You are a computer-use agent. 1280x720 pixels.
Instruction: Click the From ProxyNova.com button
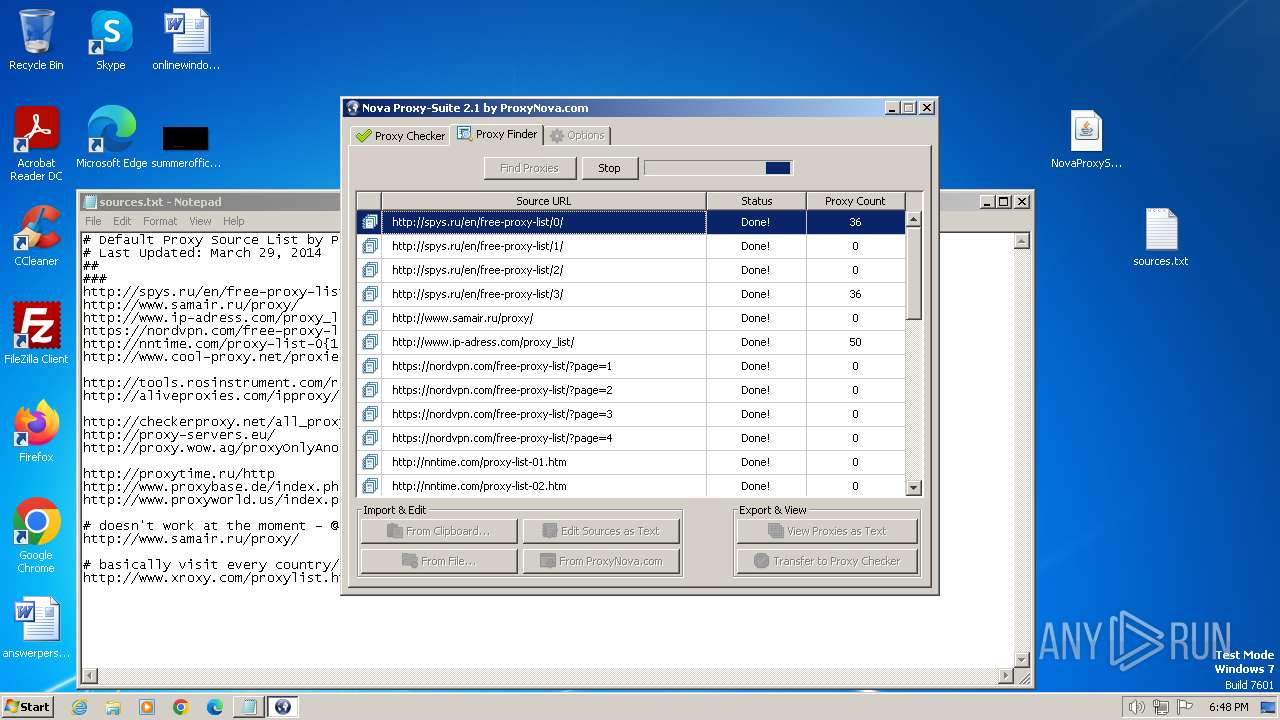pos(601,561)
